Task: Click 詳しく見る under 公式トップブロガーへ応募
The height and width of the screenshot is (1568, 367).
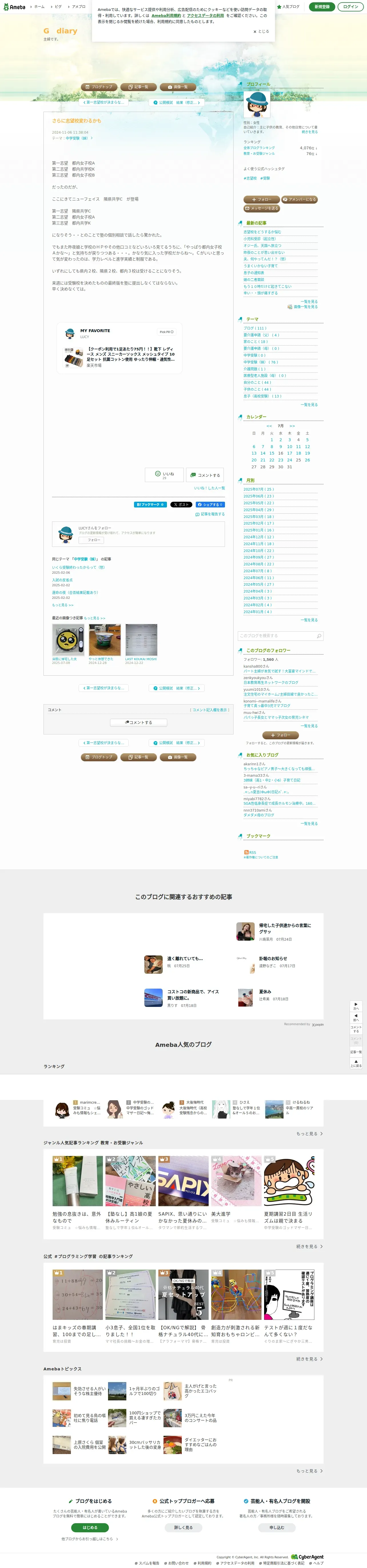Action: (x=183, y=1527)
